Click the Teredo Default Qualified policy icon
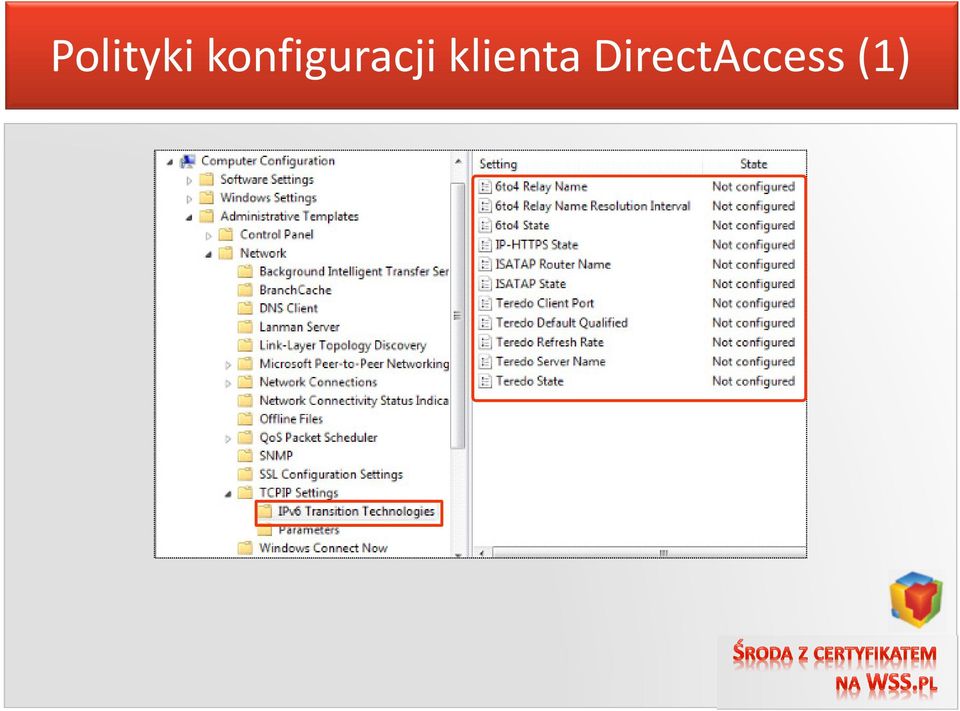Image resolution: width=960 pixels, height=711 pixels. pyautogui.click(x=485, y=323)
